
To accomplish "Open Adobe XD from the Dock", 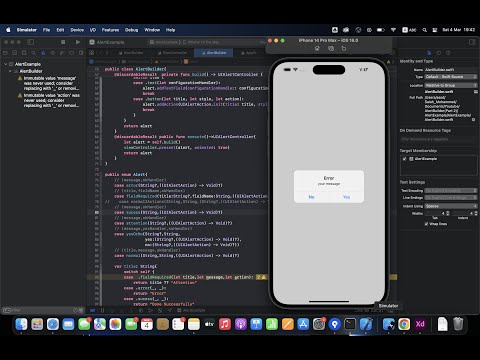I will point(420,324).
